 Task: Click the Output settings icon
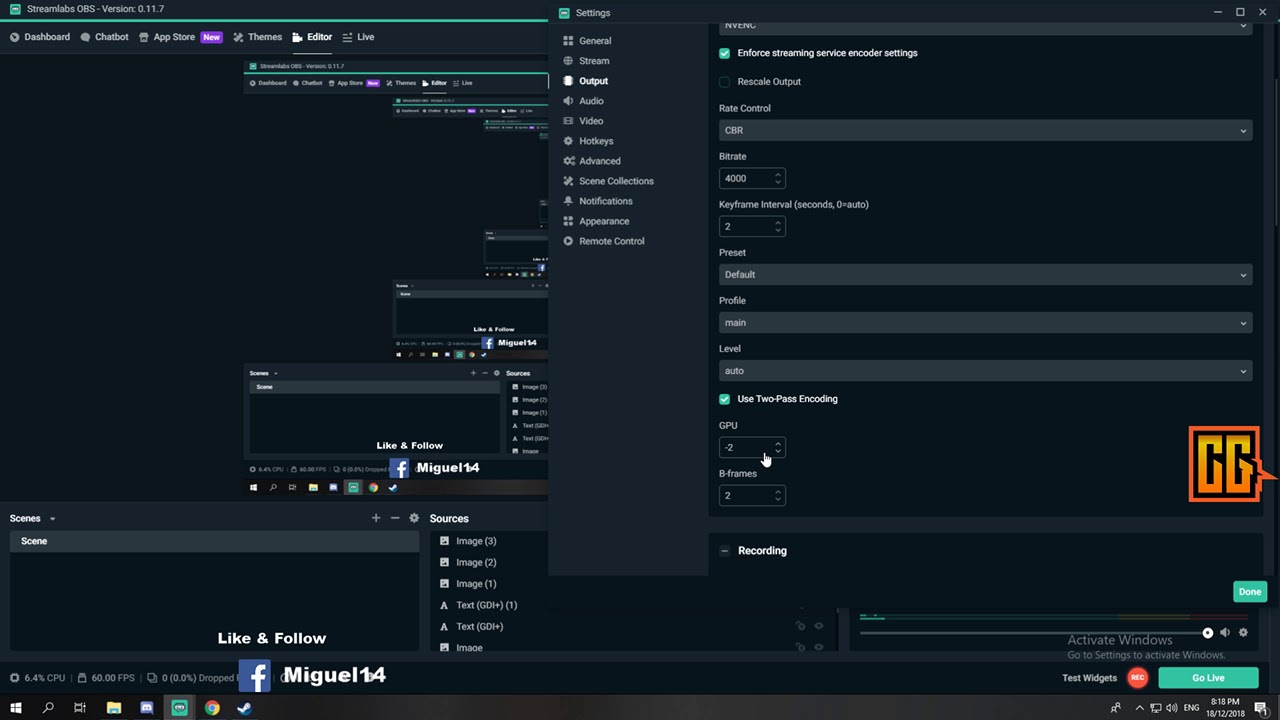coord(568,81)
